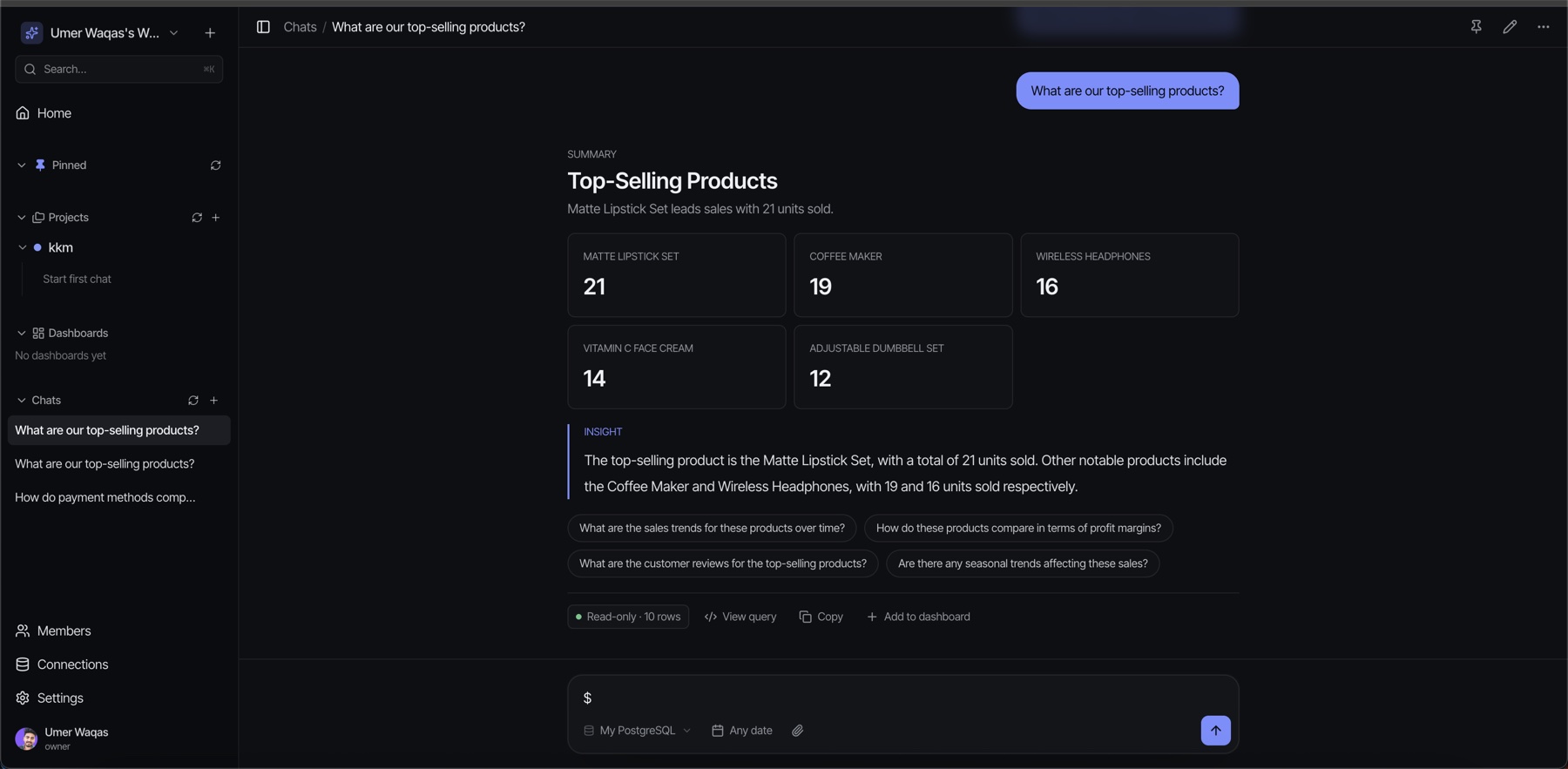This screenshot has width=1568, height=769.
Task: Focus the Search input field
Action: 119,69
